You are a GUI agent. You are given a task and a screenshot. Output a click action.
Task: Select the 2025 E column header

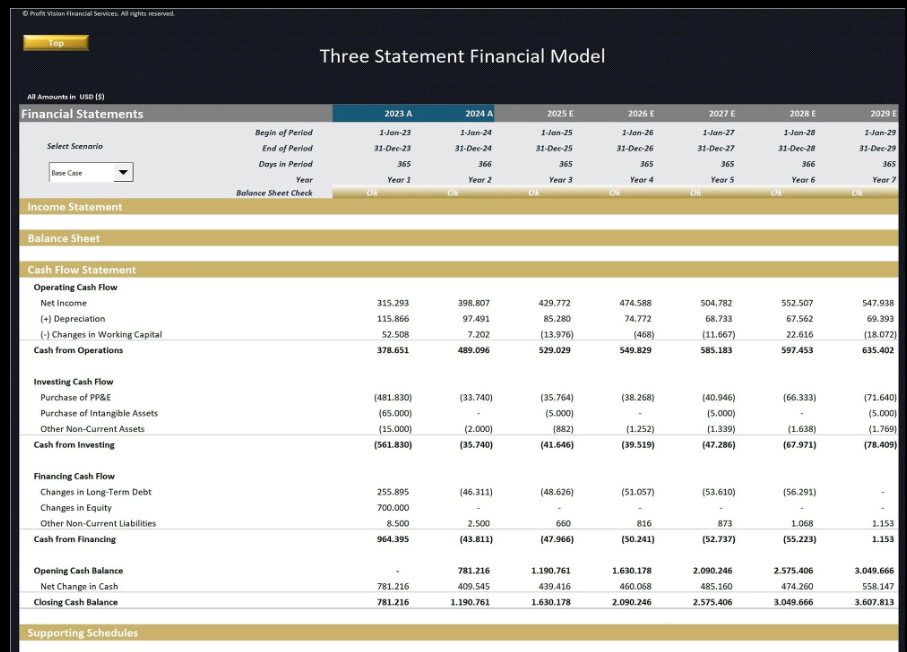[560, 114]
